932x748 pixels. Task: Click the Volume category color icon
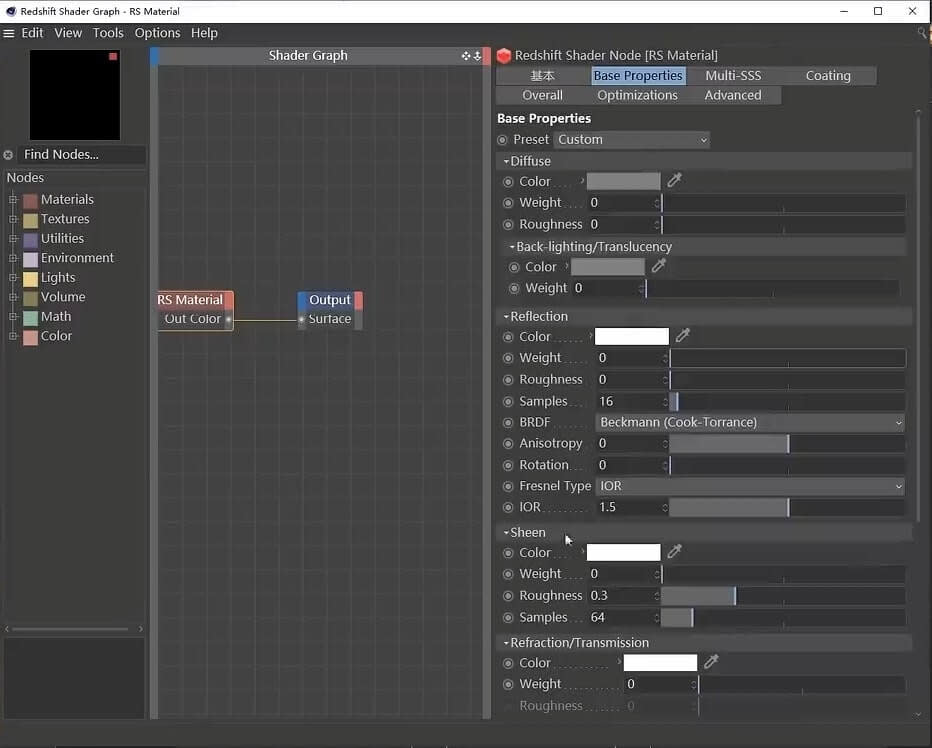tap(30, 298)
